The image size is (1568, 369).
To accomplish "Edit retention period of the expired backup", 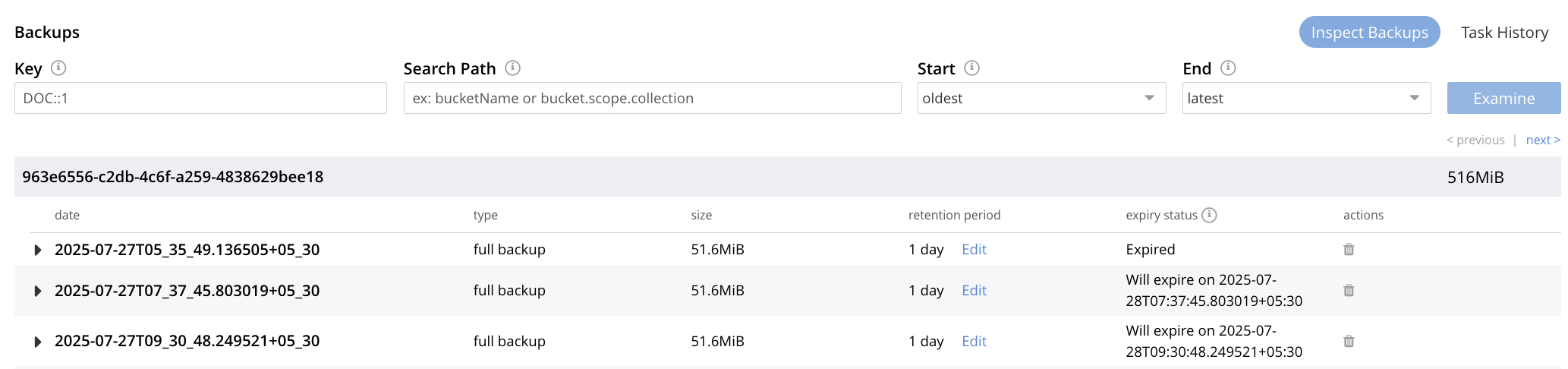I will [x=974, y=250].
